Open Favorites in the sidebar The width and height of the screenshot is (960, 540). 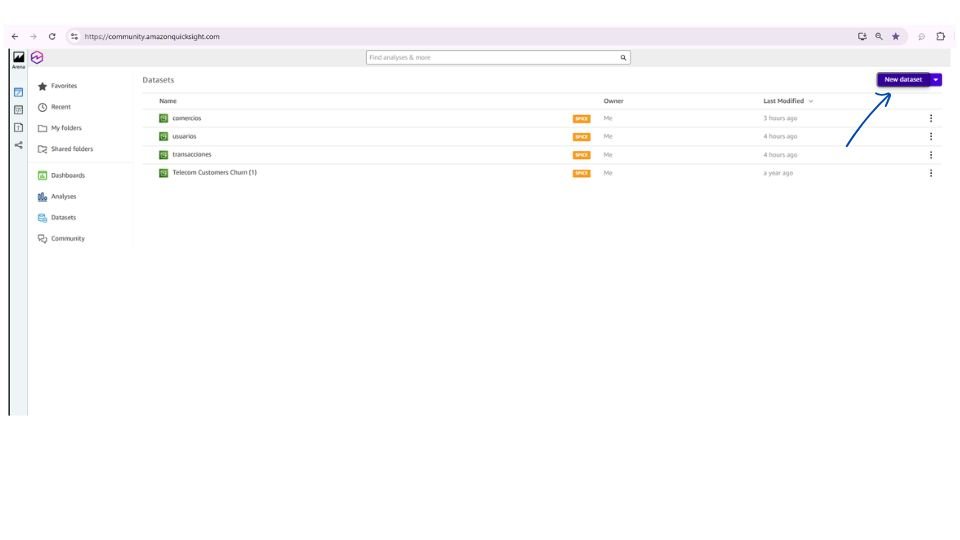(58, 86)
